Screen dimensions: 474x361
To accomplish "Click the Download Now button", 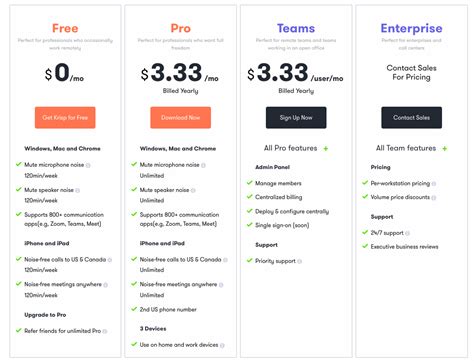I will (x=180, y=117).
